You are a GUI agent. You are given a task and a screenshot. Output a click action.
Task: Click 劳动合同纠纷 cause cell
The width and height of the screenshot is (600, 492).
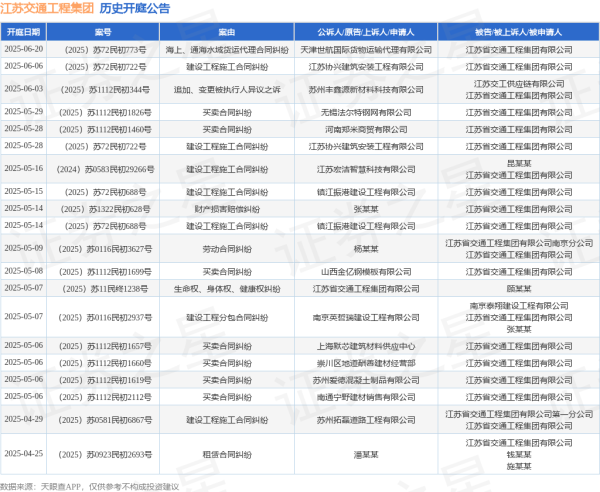click(227, 249)
